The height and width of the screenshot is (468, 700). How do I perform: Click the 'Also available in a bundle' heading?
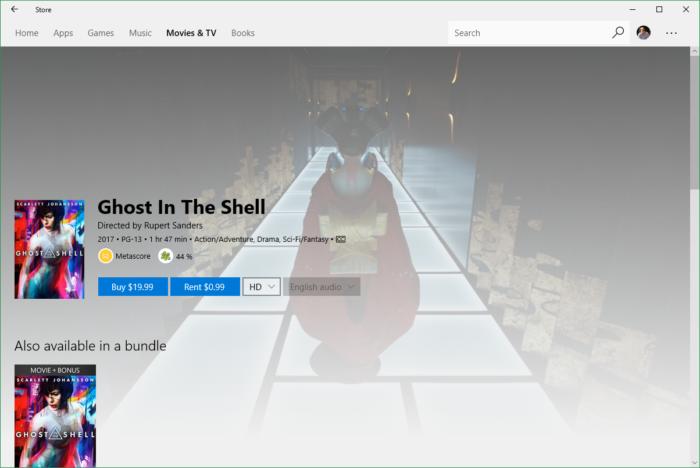(90, 346)
